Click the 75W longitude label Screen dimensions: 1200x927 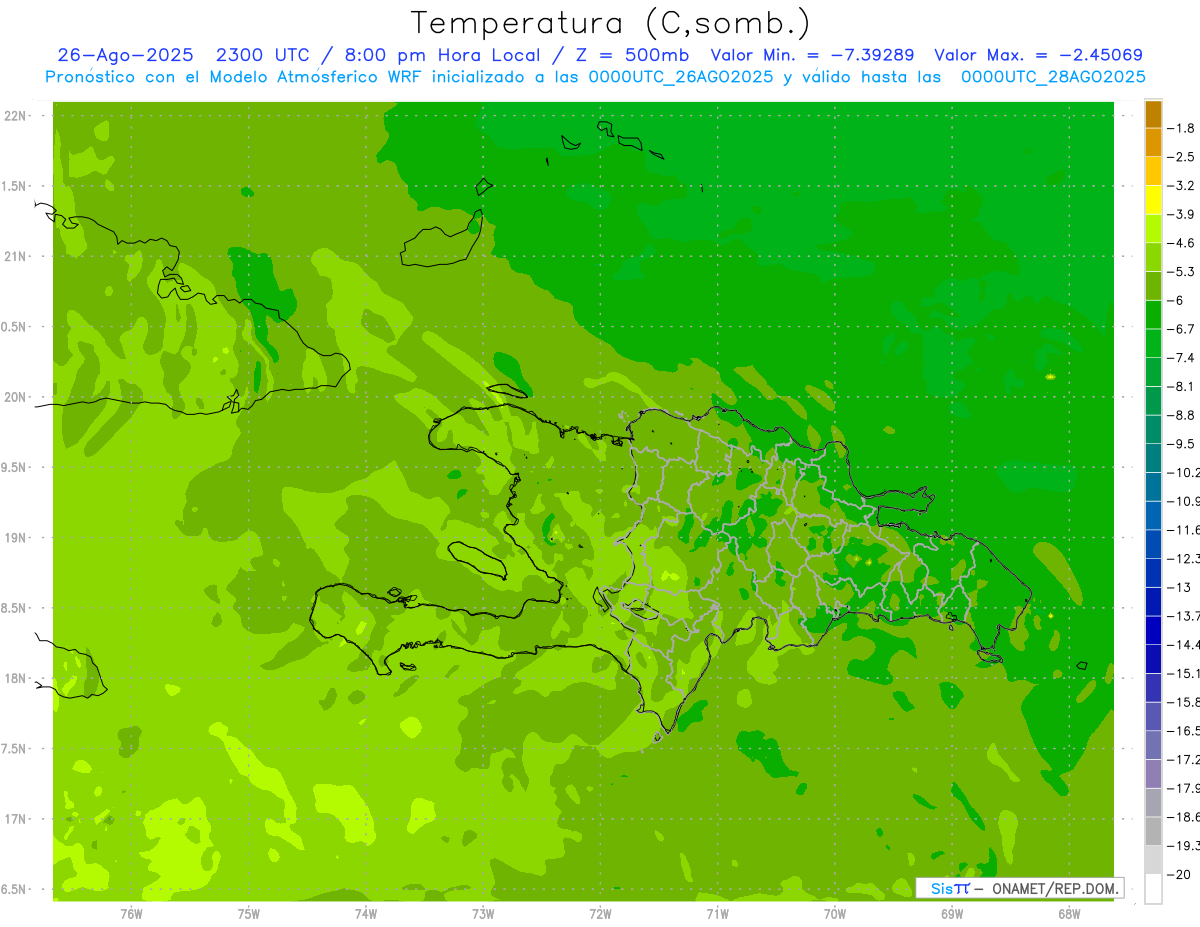pyautogui.click(x=248, y=914)
